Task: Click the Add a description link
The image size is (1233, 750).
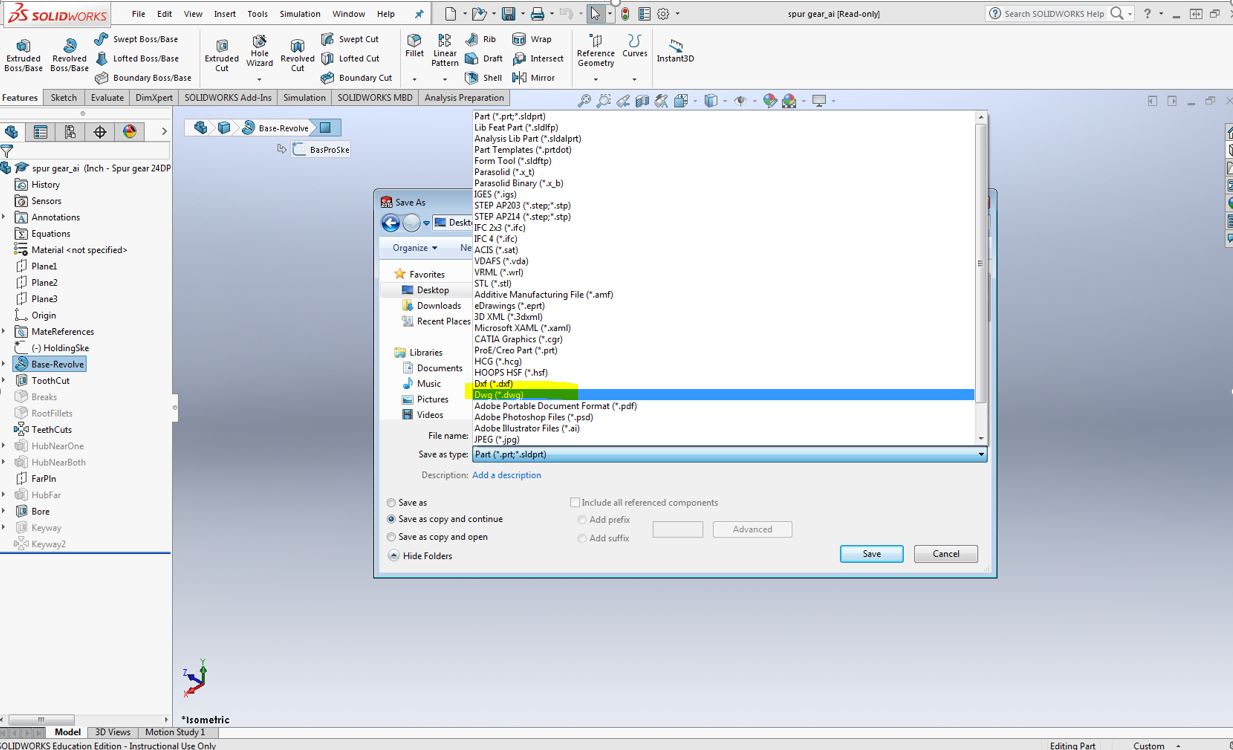Action: click(507, 475)
